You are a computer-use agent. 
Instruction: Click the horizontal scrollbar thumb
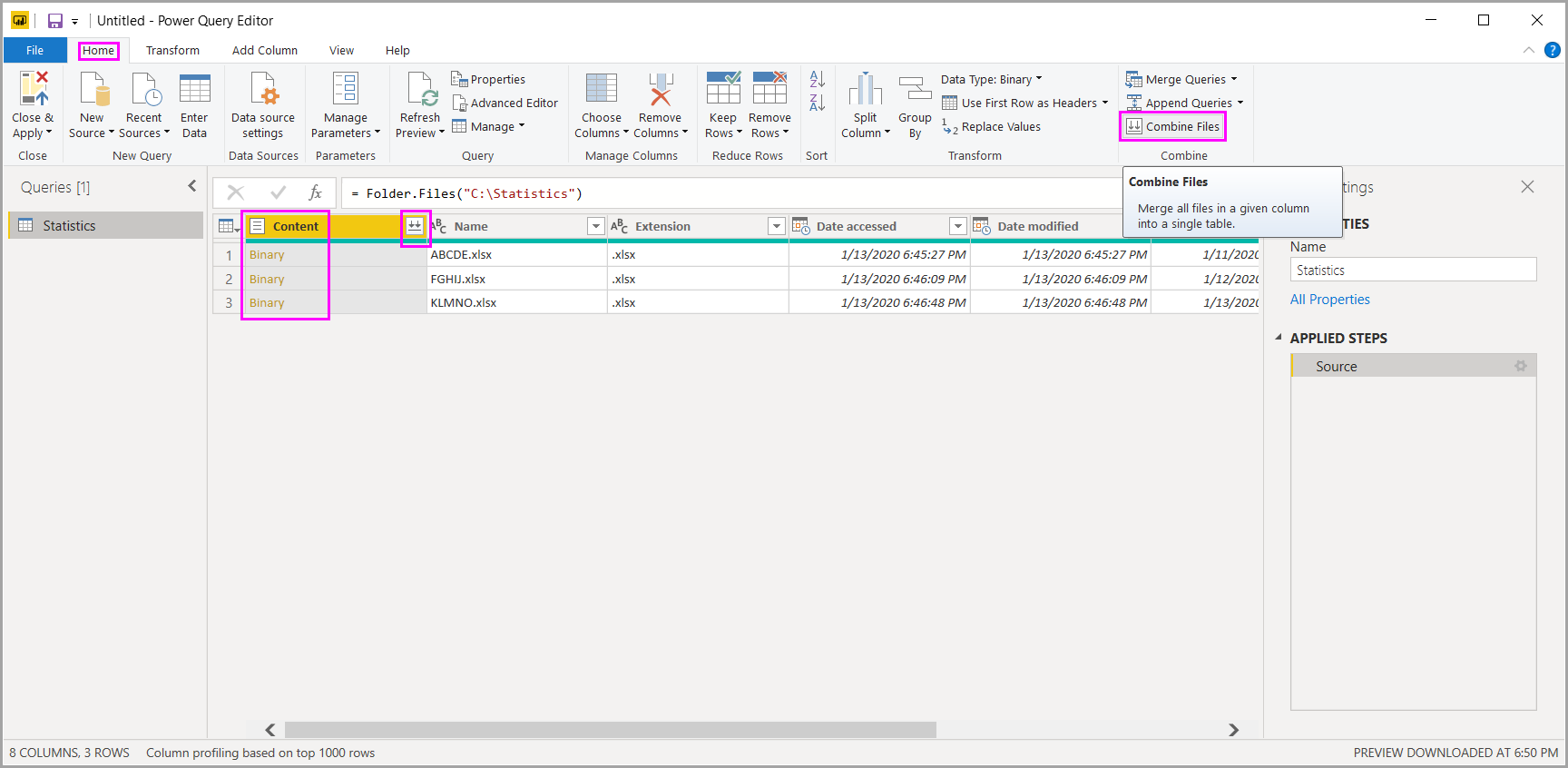point(611,730)
